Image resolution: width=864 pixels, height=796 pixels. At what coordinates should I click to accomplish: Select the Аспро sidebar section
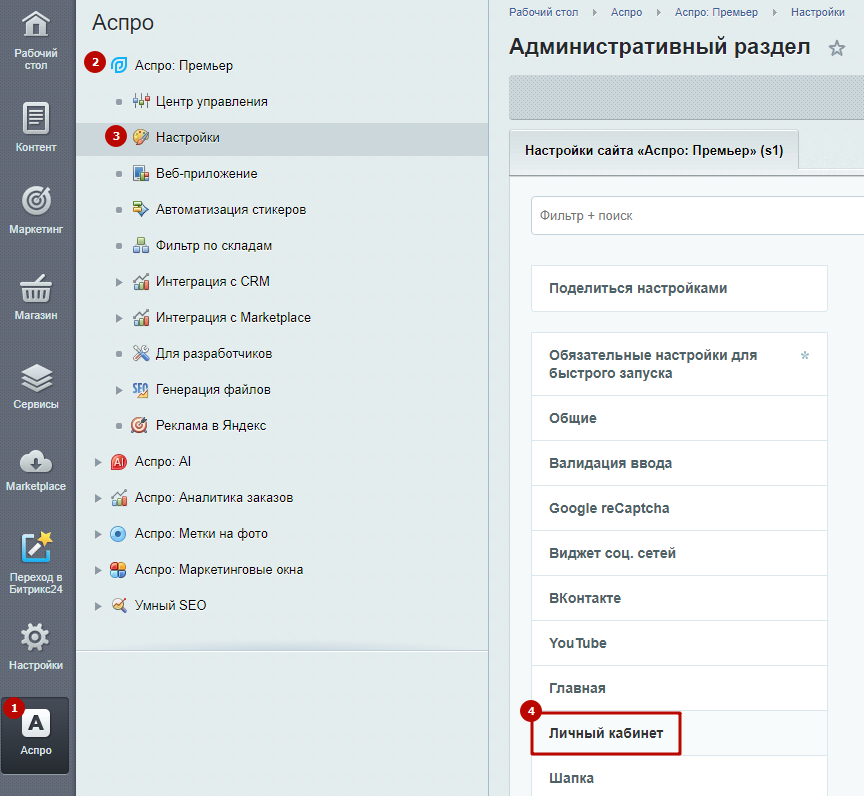pyautogui.click(x=35, y=735)
